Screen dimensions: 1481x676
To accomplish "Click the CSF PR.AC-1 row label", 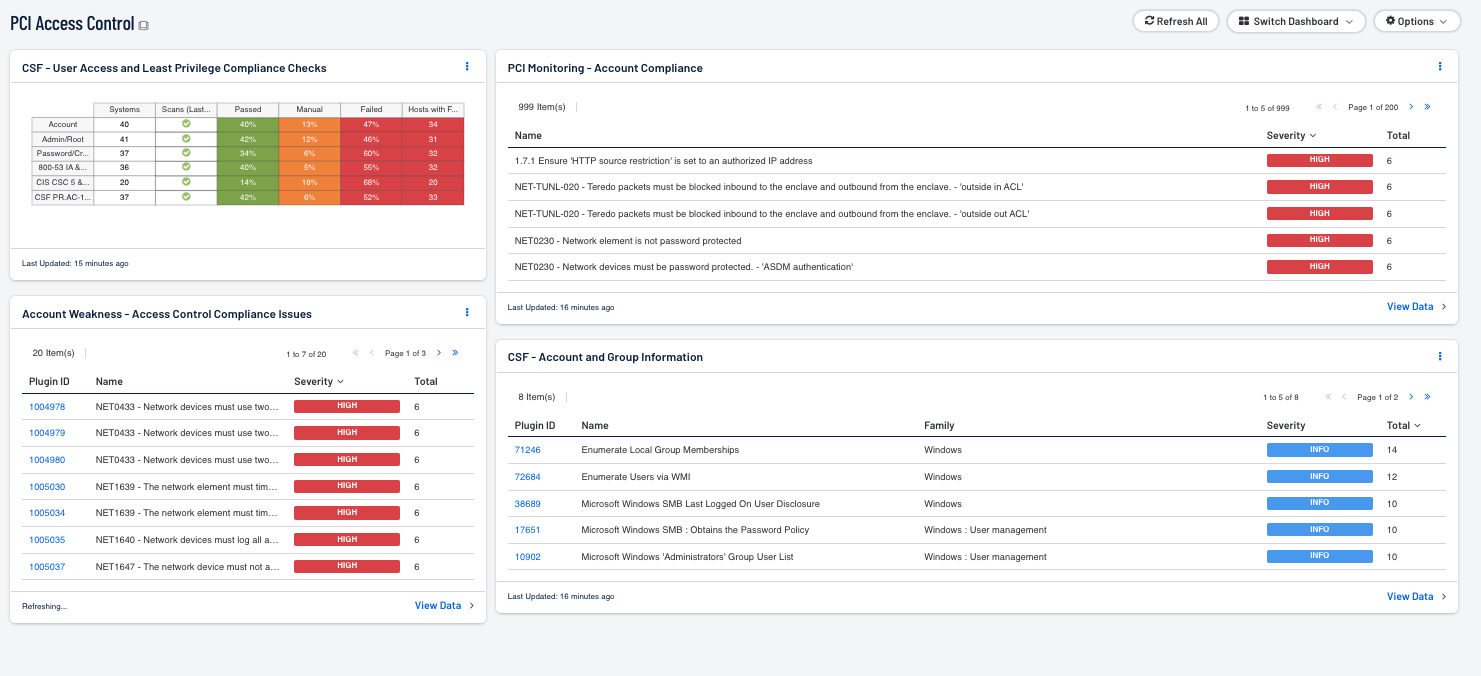I will tap(63, 197).
